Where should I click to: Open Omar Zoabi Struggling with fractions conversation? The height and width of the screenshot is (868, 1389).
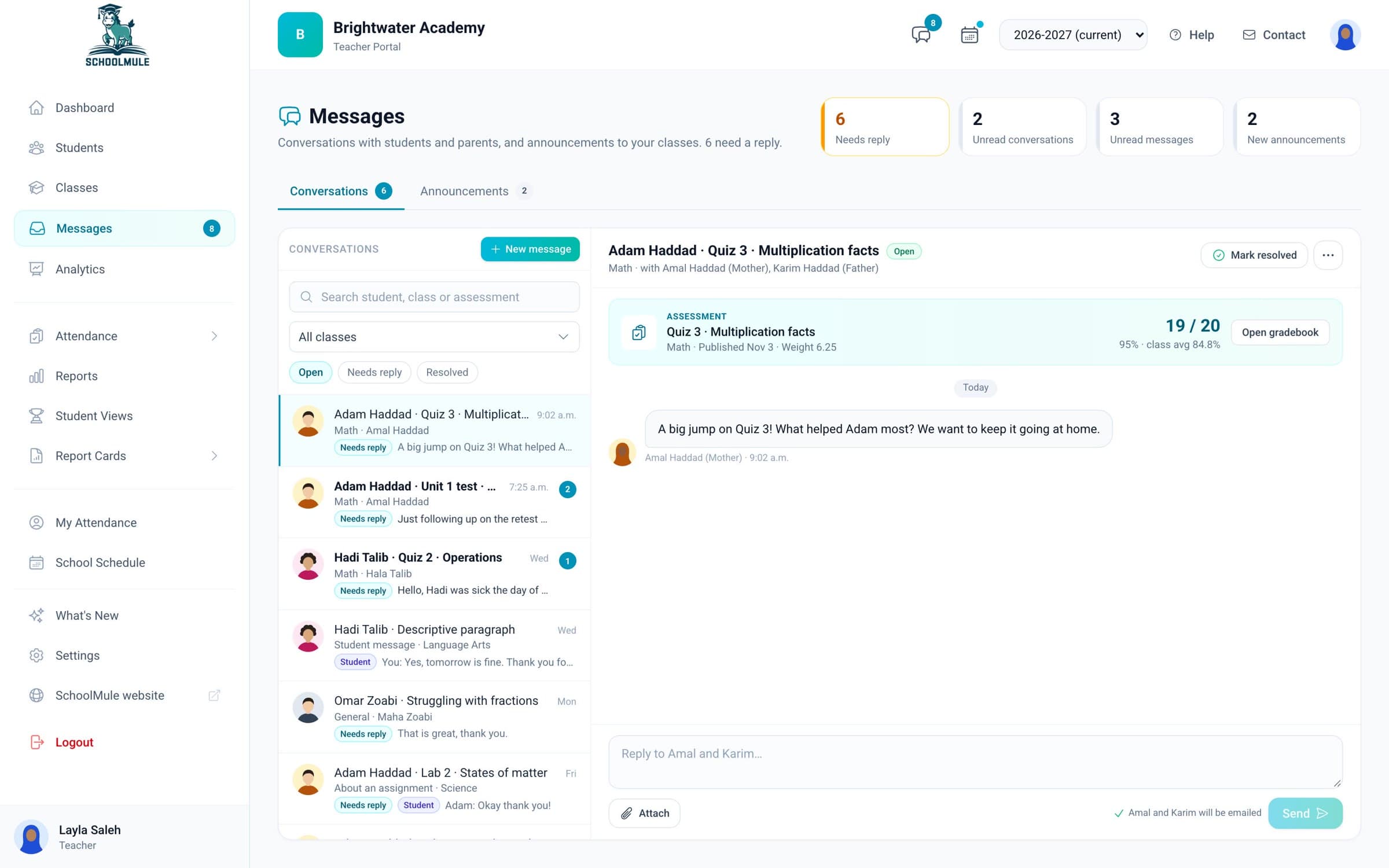[435, 717]
